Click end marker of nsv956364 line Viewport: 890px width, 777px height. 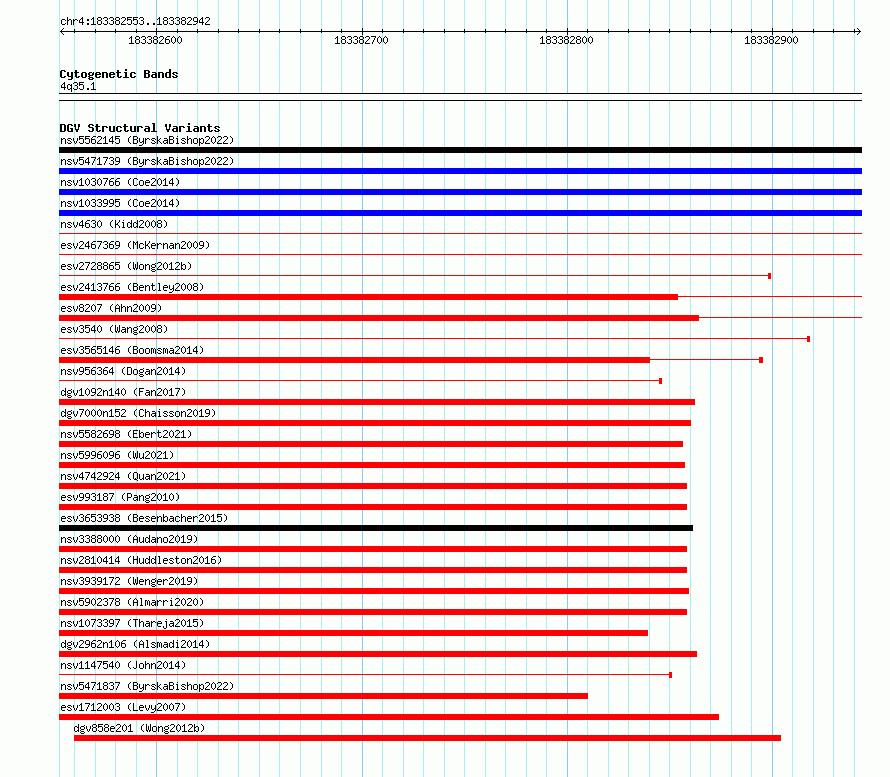point(660,381)
